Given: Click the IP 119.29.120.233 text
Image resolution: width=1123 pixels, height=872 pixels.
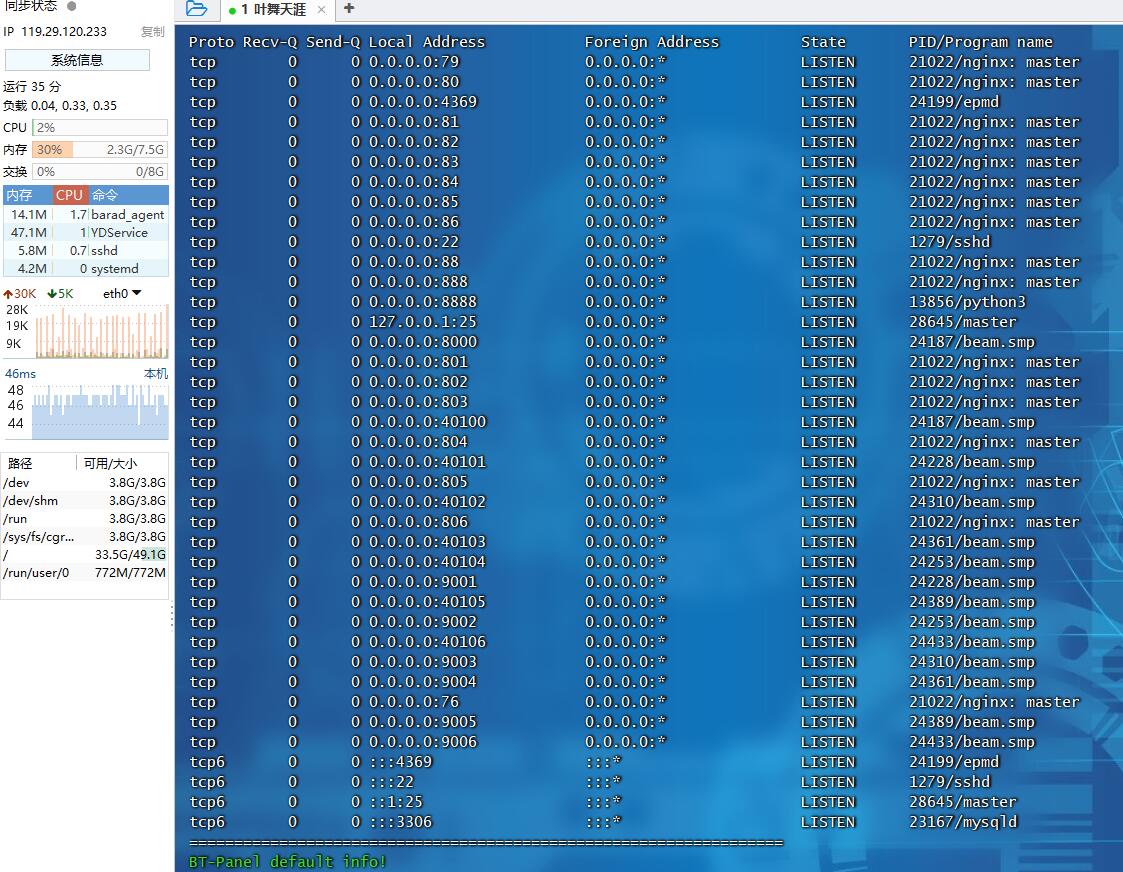Looking at the screenshot, I should tap(55, 32).
